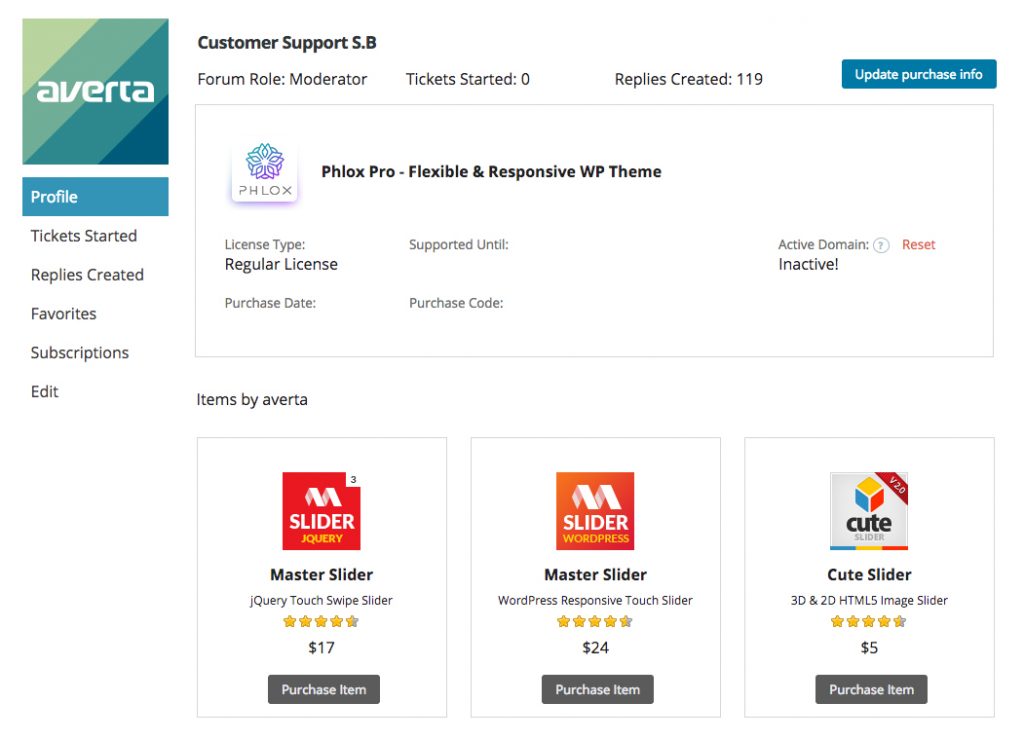The image size is (1024, 740).
Task: Click the star rating under jQuery slider
Action: [x=321, y=622]
